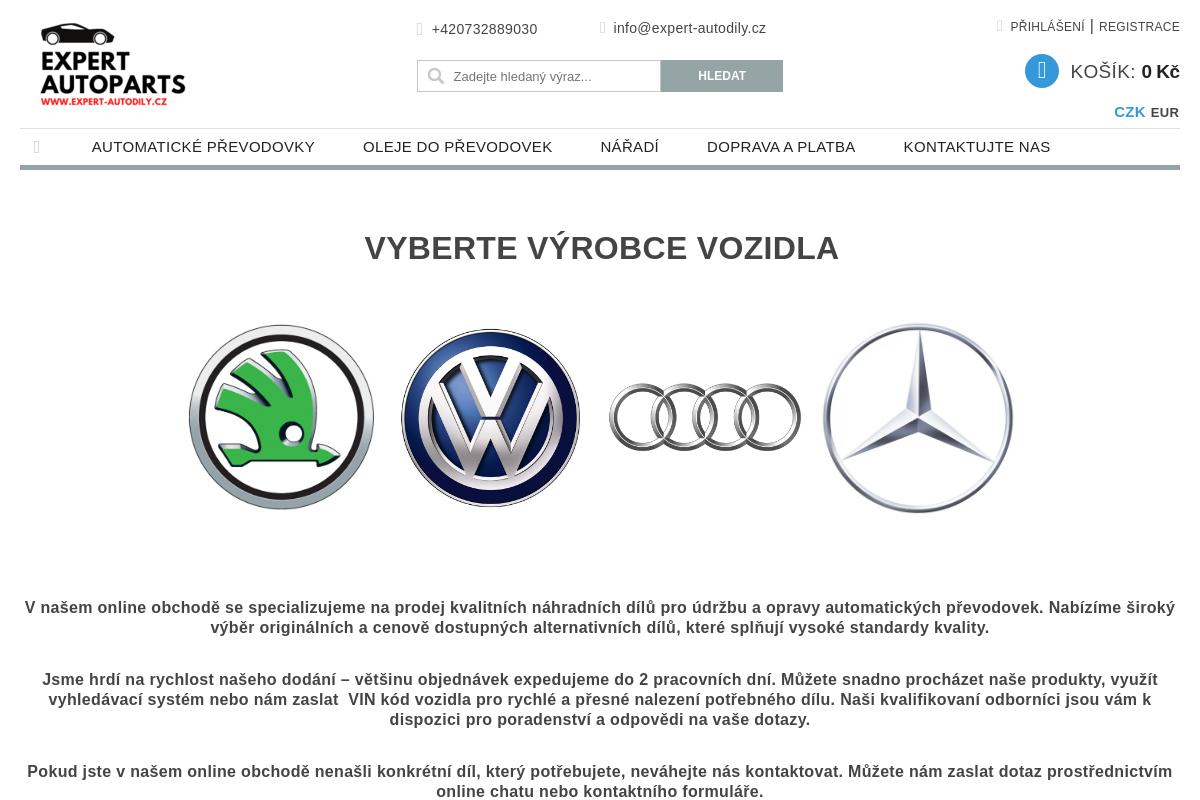
Task: Click the home icon in the navigation bar
Action: point(36,146)
